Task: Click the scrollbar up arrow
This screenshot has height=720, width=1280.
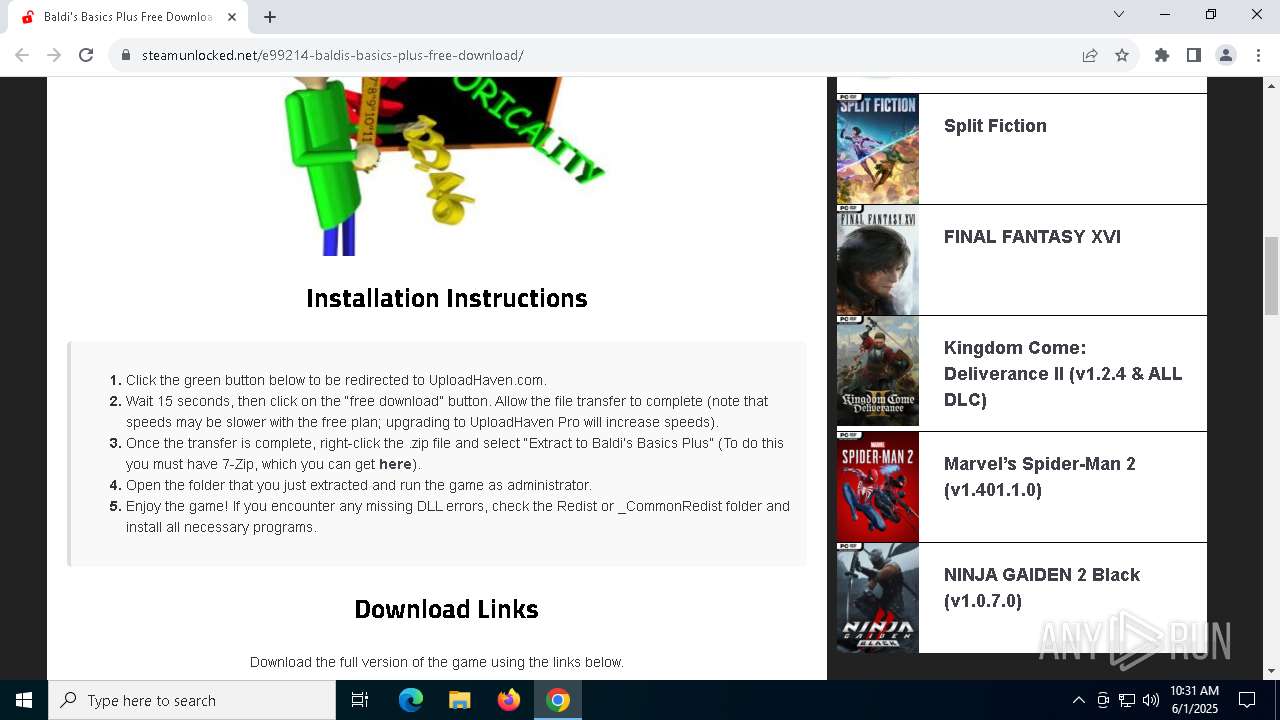Action: pos(1271,85)
